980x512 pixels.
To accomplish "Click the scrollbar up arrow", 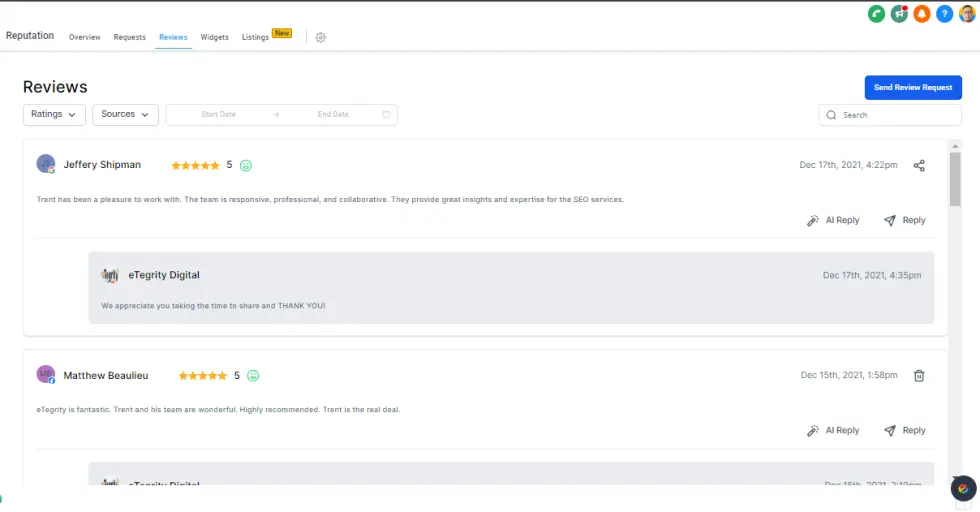I will [955, 146].
